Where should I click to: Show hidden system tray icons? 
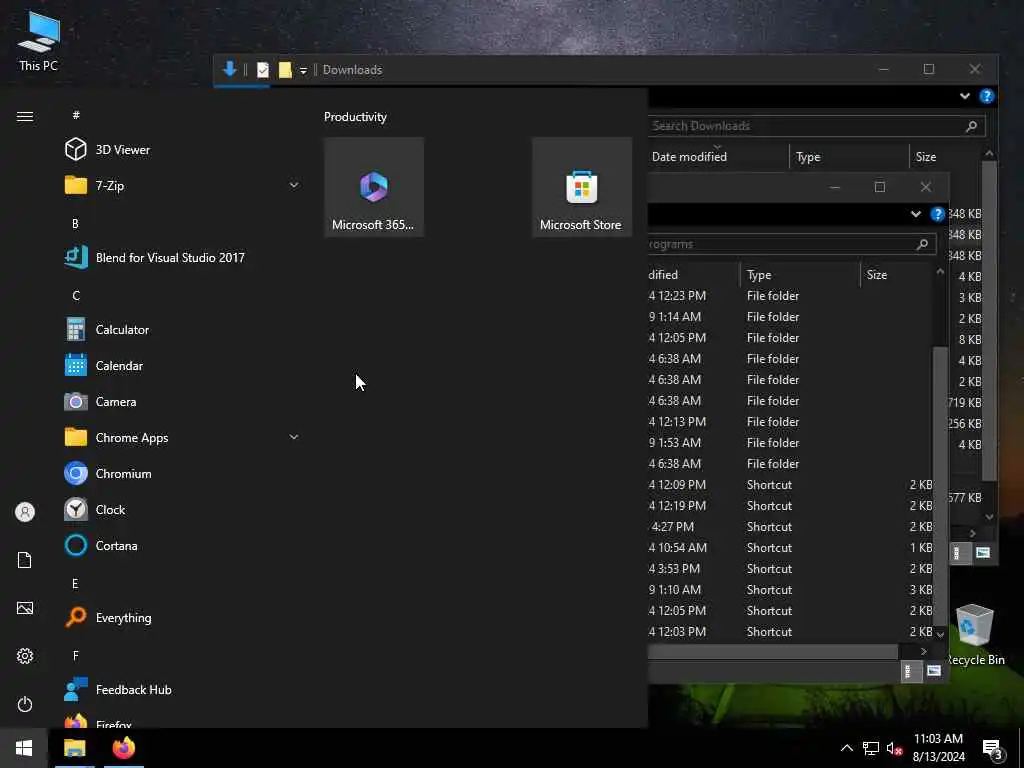846,748
